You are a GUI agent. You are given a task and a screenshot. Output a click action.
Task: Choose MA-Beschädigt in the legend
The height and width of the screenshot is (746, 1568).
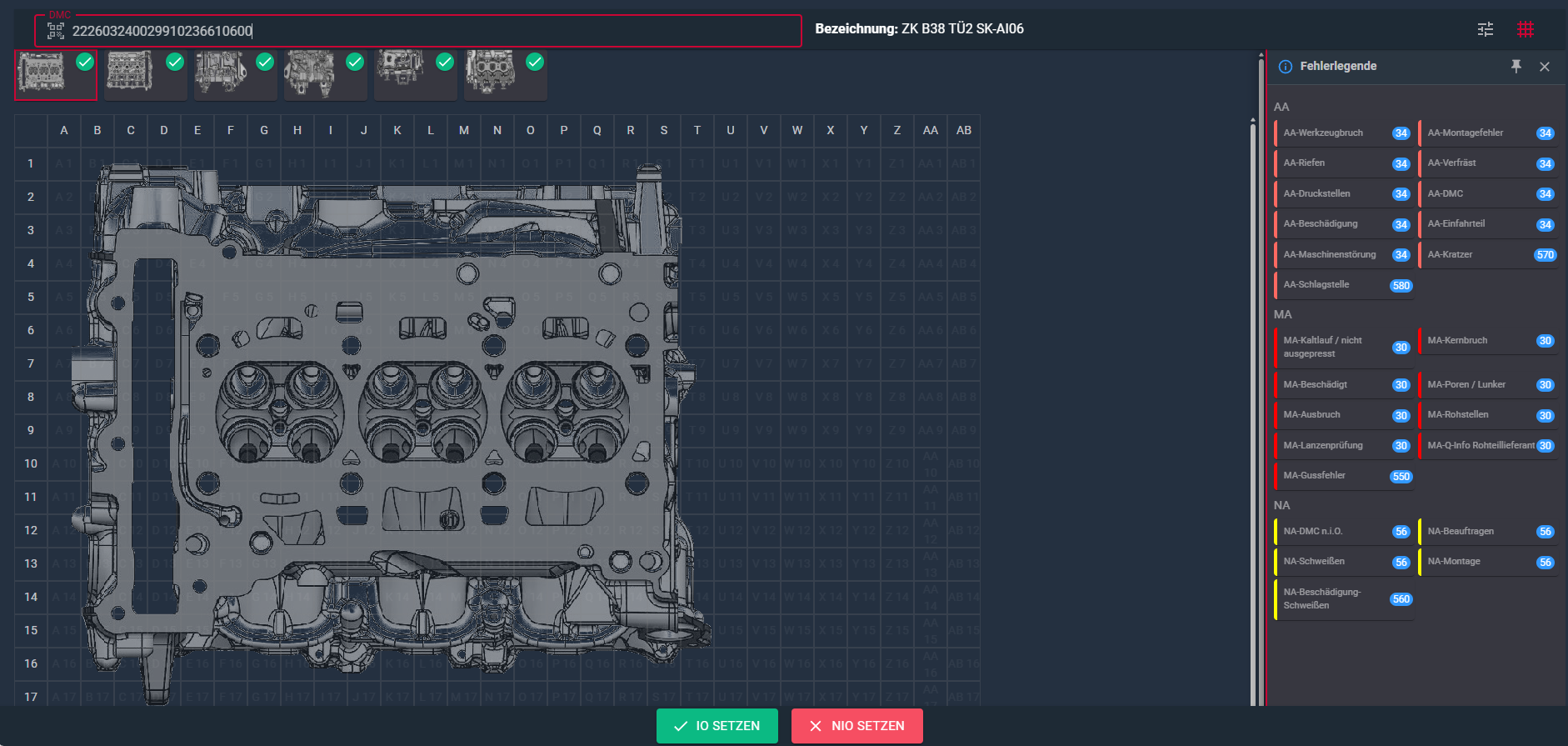pos(1344,385)
